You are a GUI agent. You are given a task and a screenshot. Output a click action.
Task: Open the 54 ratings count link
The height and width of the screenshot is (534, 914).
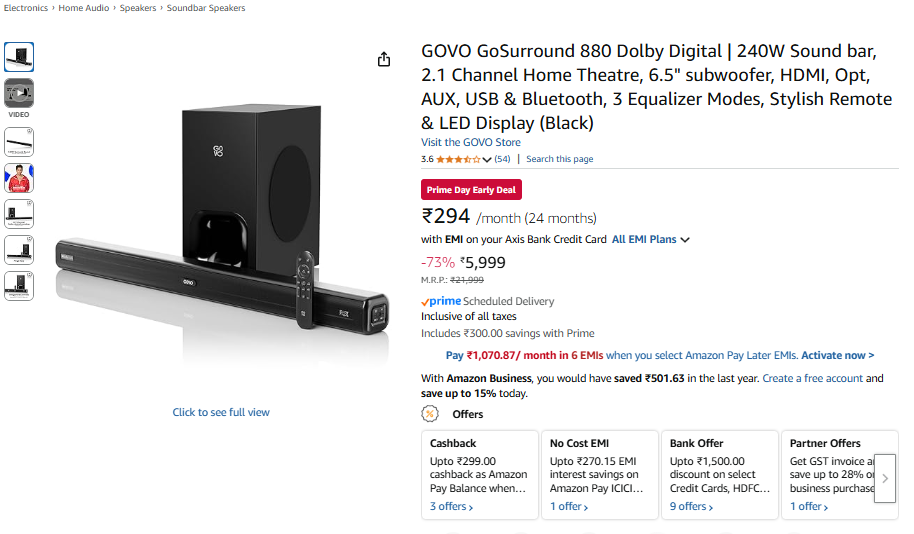pyautogui.click(x=502, y=159)
